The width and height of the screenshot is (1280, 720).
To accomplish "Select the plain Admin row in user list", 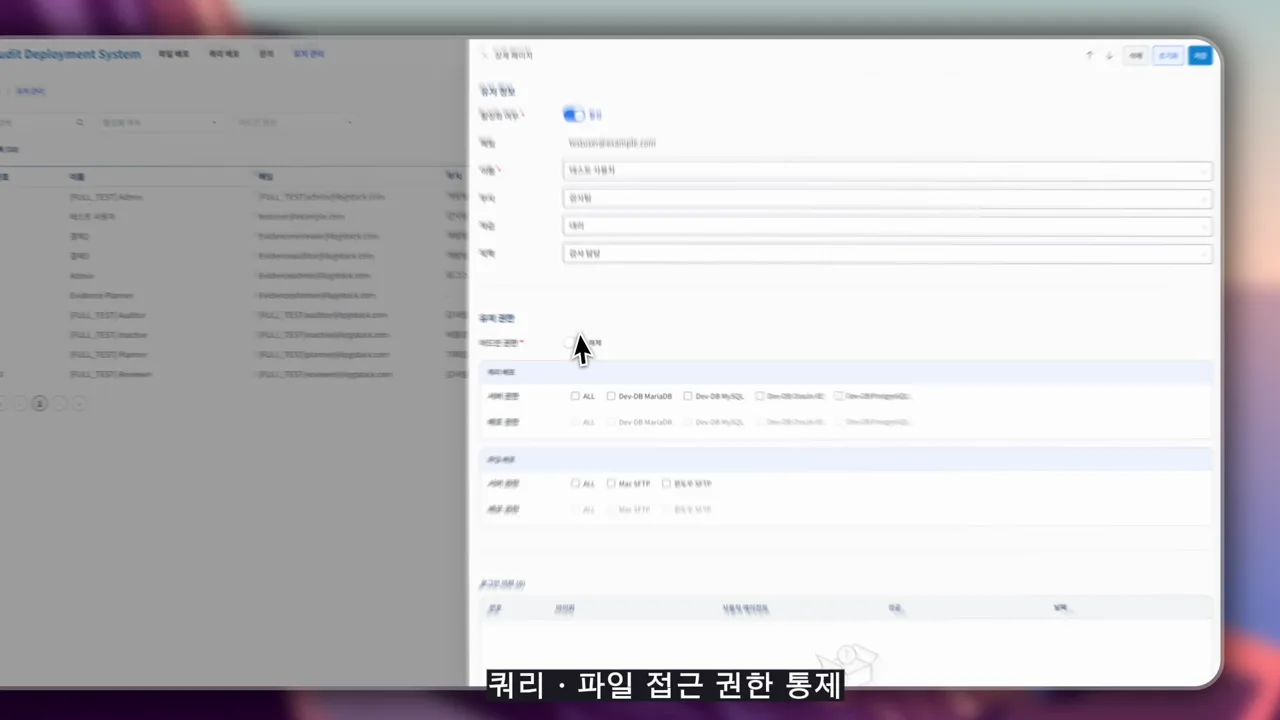I will click(235, 275).
